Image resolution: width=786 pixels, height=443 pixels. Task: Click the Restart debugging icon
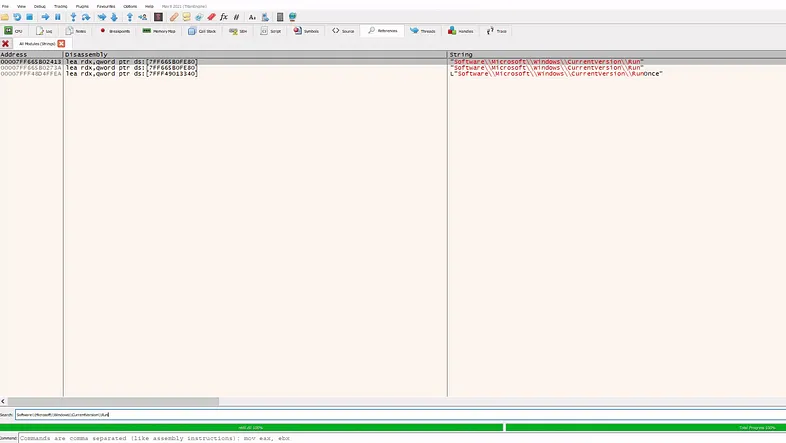pyautogui.click(x=17, y=17)
